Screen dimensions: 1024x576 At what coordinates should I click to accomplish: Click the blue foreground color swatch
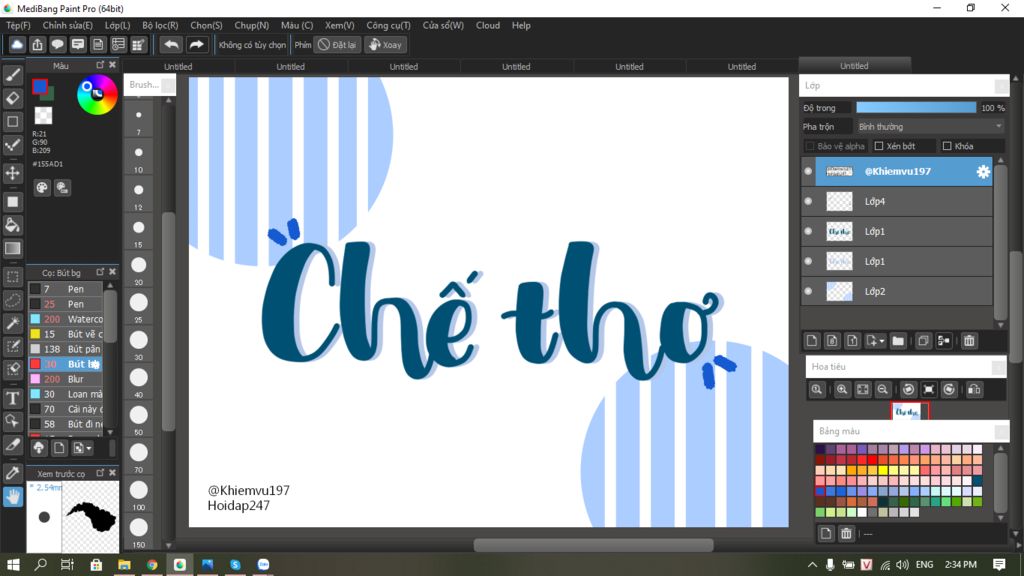40,86
